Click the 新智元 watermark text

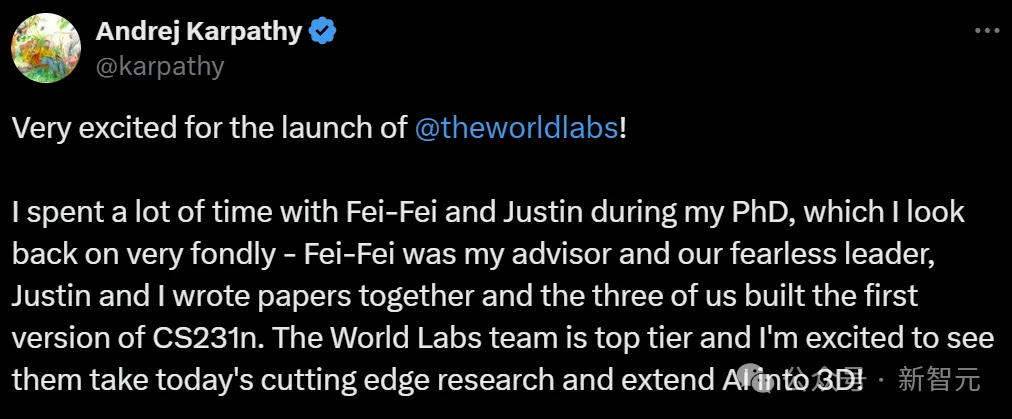939,380
